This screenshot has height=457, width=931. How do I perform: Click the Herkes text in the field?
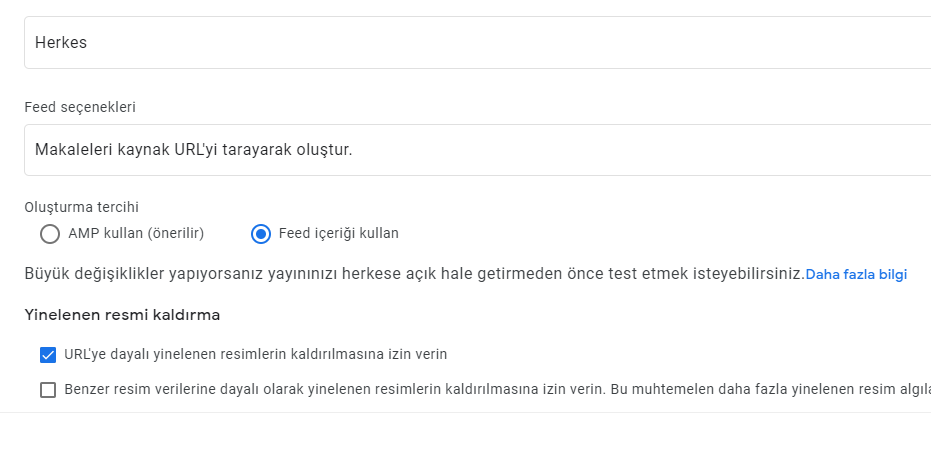tap(61, 43)
